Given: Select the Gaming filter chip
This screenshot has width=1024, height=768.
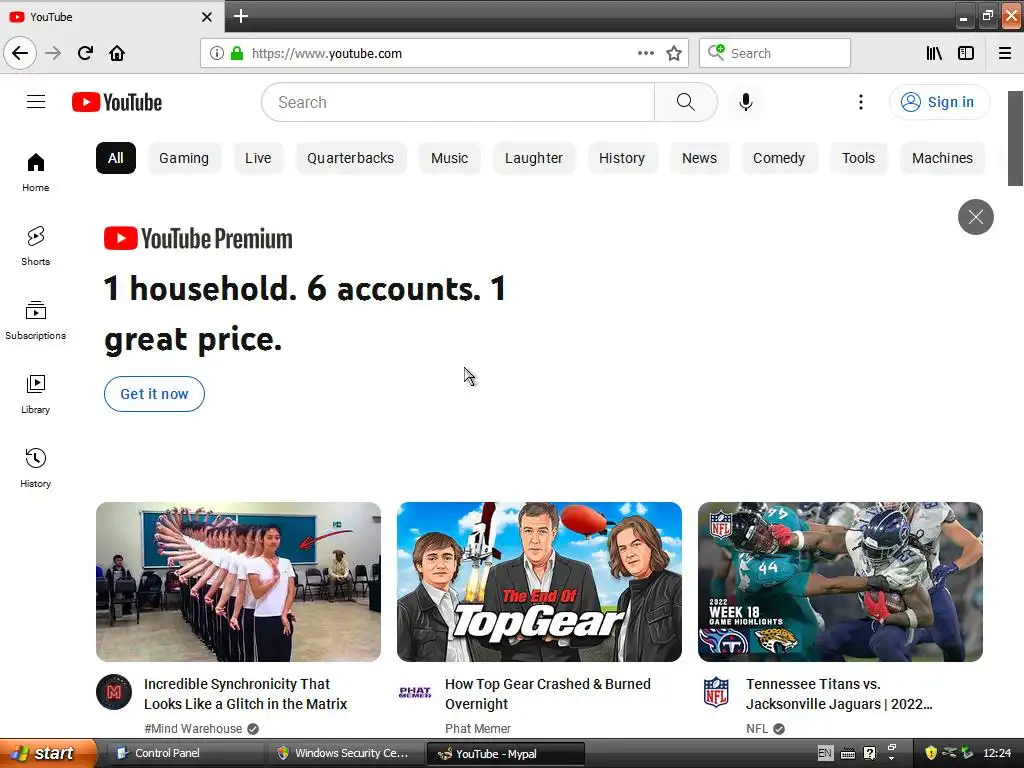Looking at the screenshot, I should pos(184,158).
